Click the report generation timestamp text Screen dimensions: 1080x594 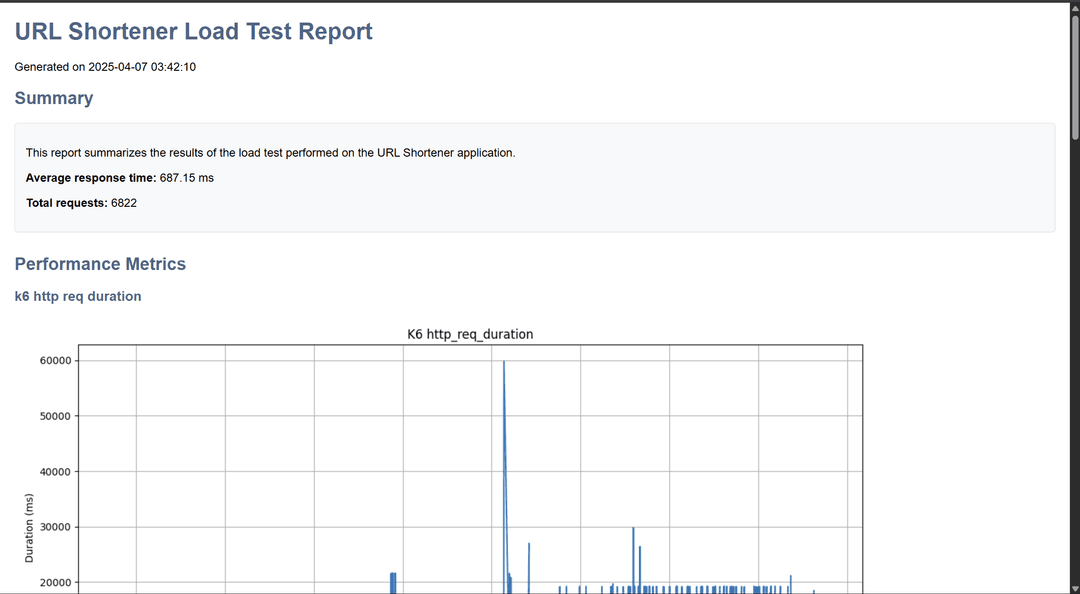(105, 67)
